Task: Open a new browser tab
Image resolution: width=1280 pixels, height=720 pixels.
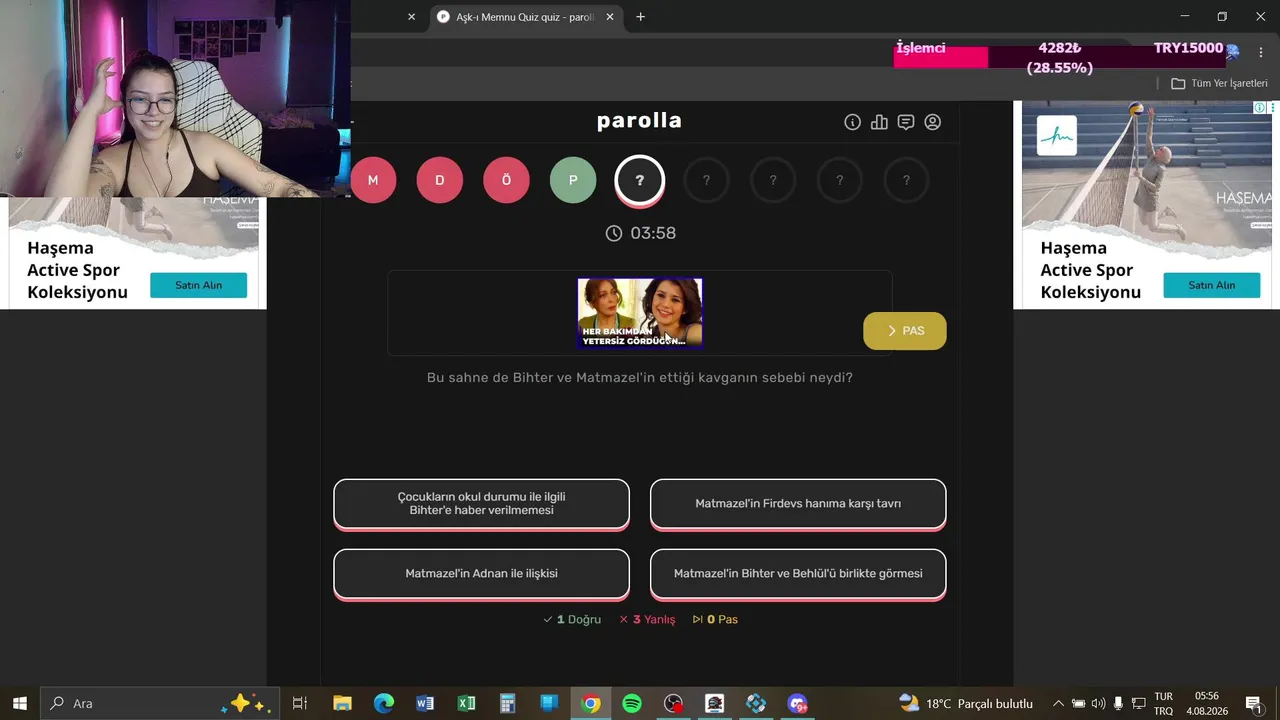Action: 640,17
